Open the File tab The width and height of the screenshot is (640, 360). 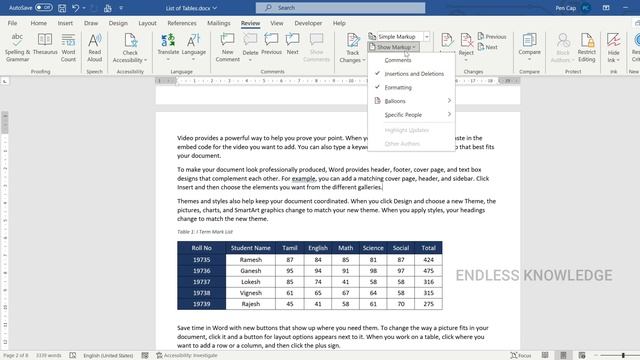pyautogui.click(x=12, y=23)
